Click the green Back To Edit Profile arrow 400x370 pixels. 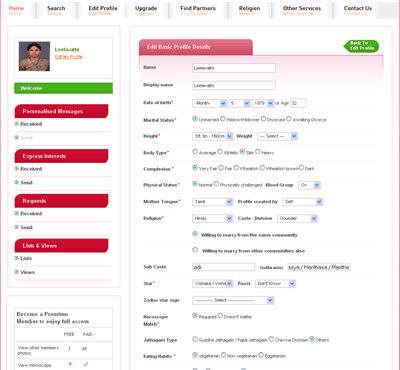click(x=361, y=46)
